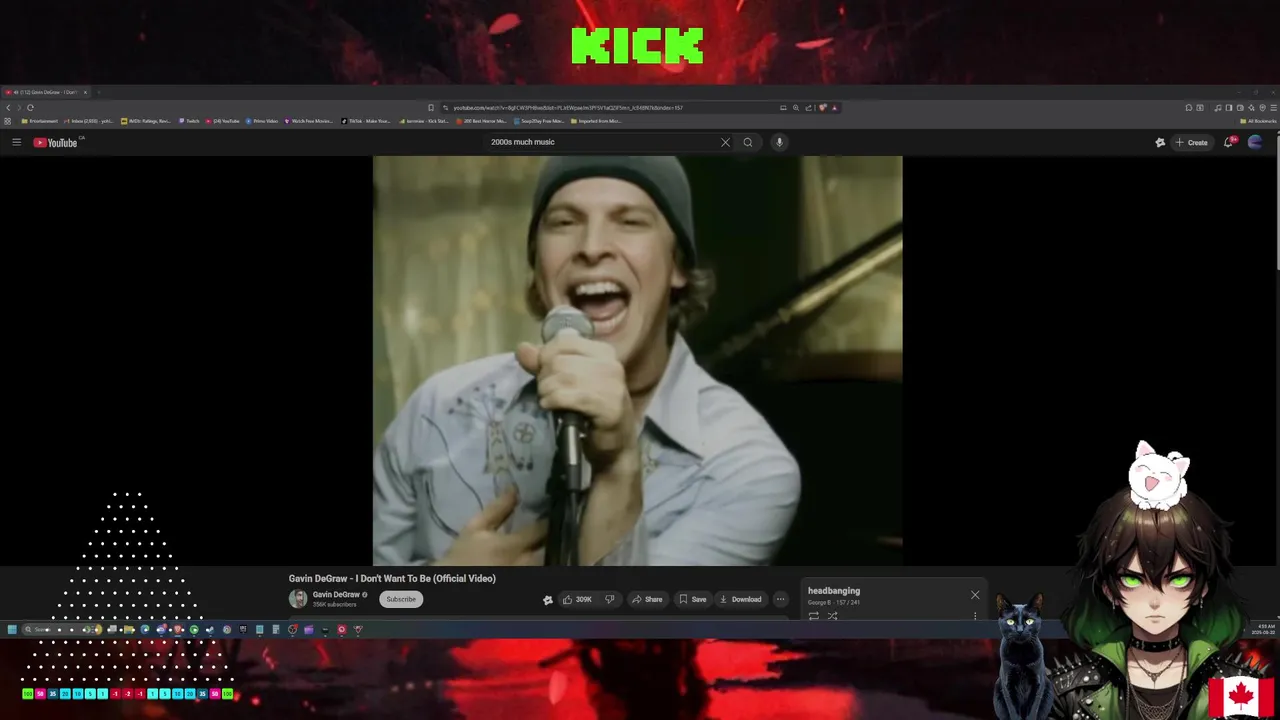The height and width of the screenshot is (720, 1280).
Task: Open the Gavin DeGraw channel avatar
Action: point(298,599)
